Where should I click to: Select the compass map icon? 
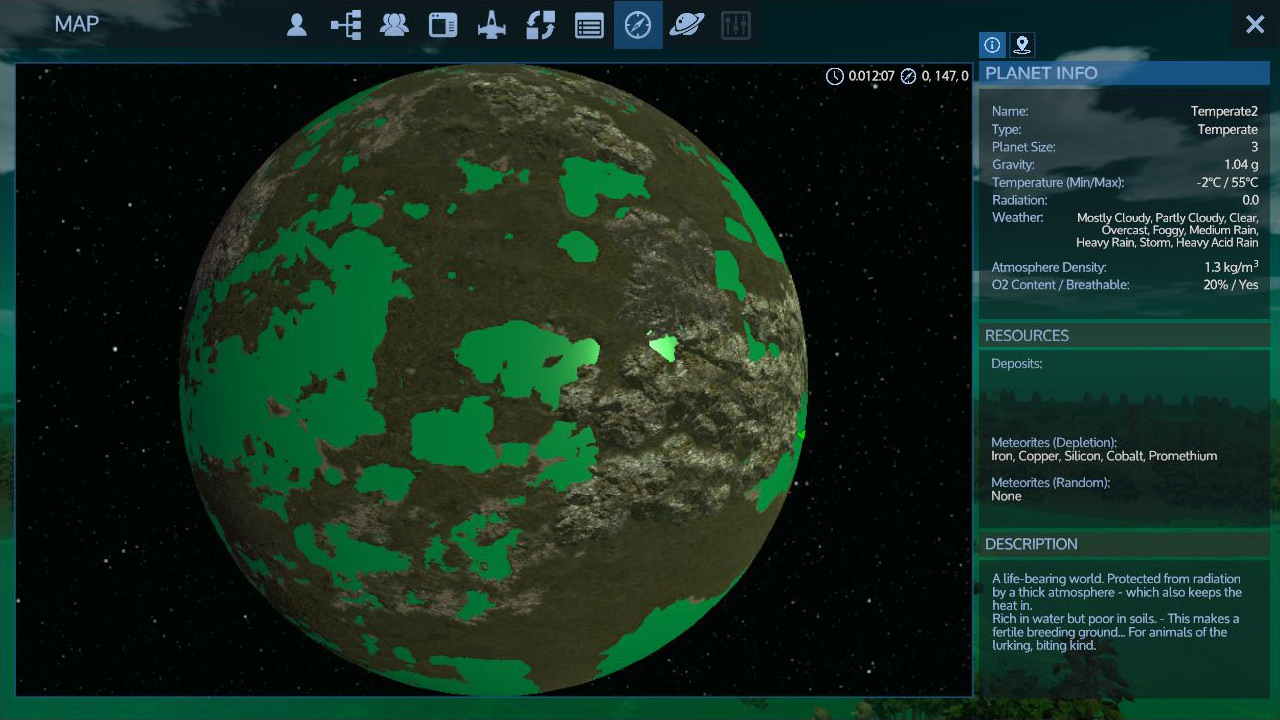638,25
